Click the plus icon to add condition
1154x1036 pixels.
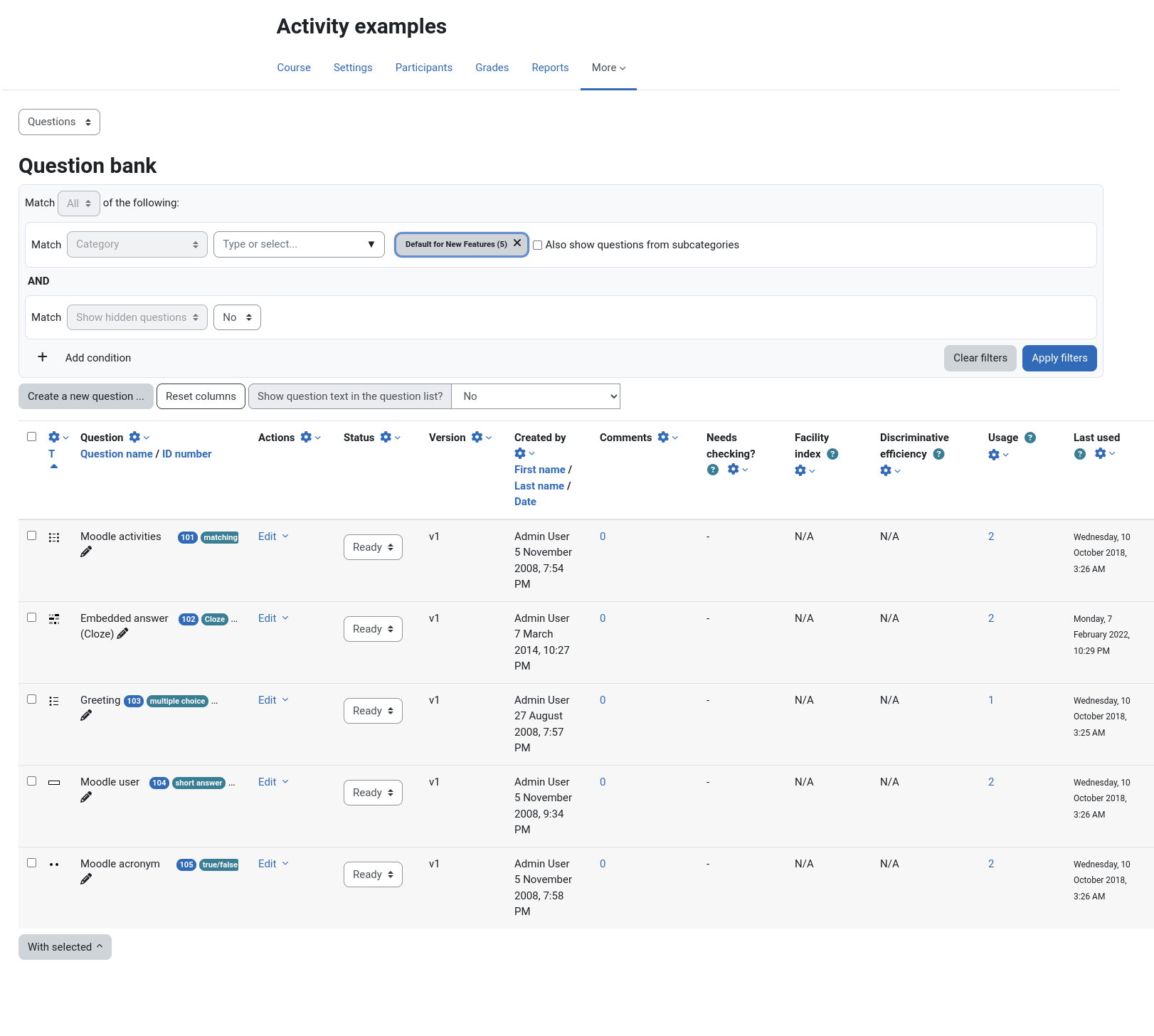(43, 357)
